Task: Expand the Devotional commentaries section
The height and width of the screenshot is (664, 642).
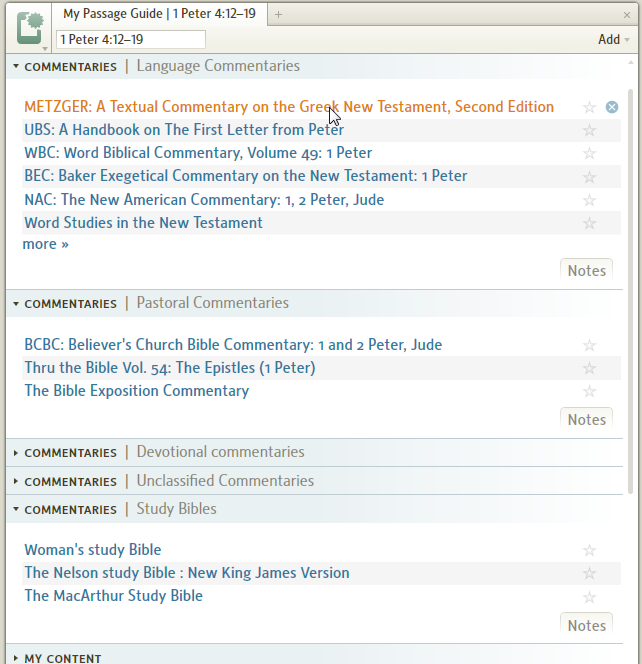Action: (x=16, y=453)
